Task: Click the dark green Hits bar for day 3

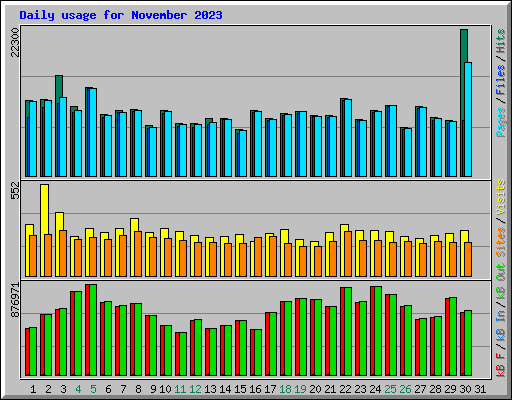Action: 59,86
